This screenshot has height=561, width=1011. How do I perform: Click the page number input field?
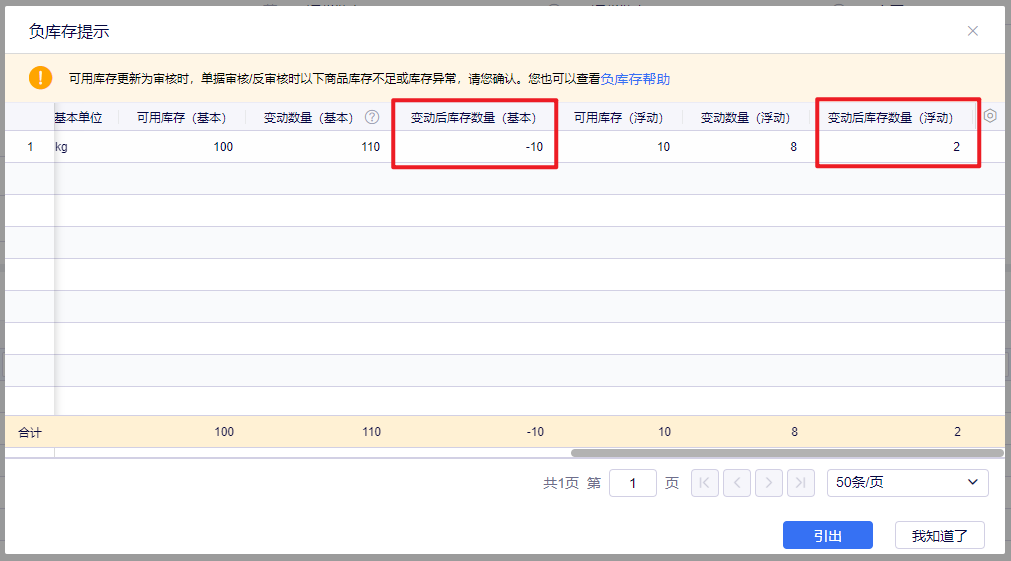coord(632,483)
